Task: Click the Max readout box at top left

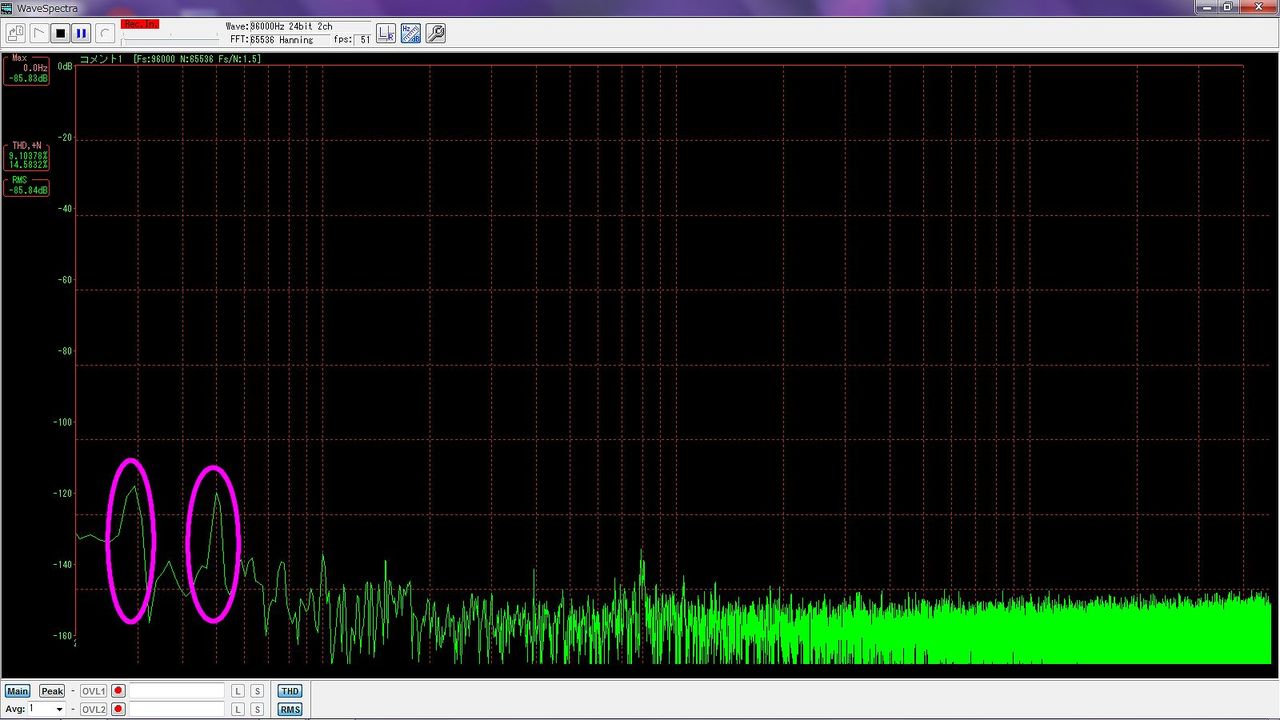Action: pyautogui.click(x=27, y=69)
